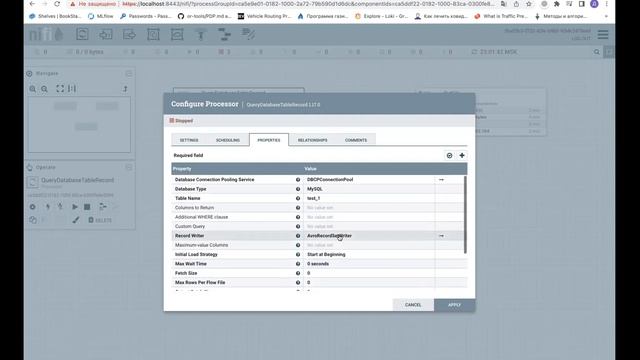Show help icon for Initial Load Strategy
640x360 pixels.
[298, 255]
